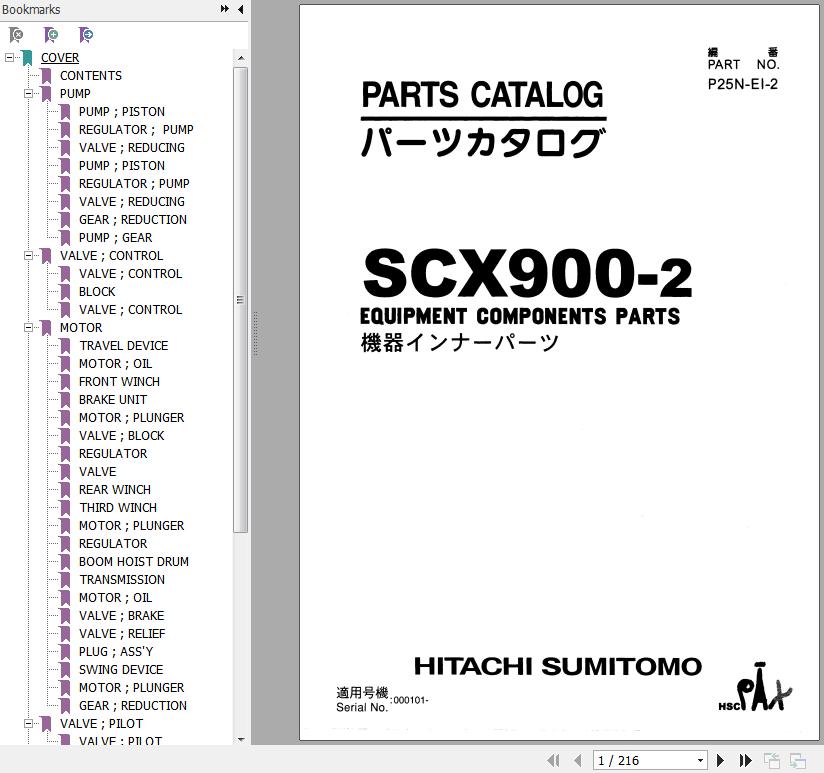Open the CONTENTS bookmark

coord(91,76)
